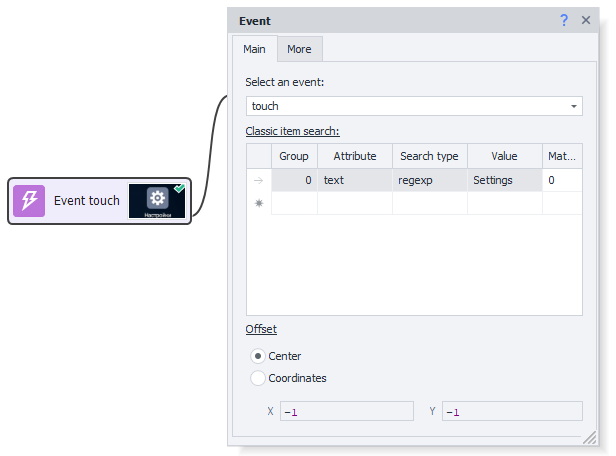Click the Y offset input field

pyautogui.click(x=511, y=411)
